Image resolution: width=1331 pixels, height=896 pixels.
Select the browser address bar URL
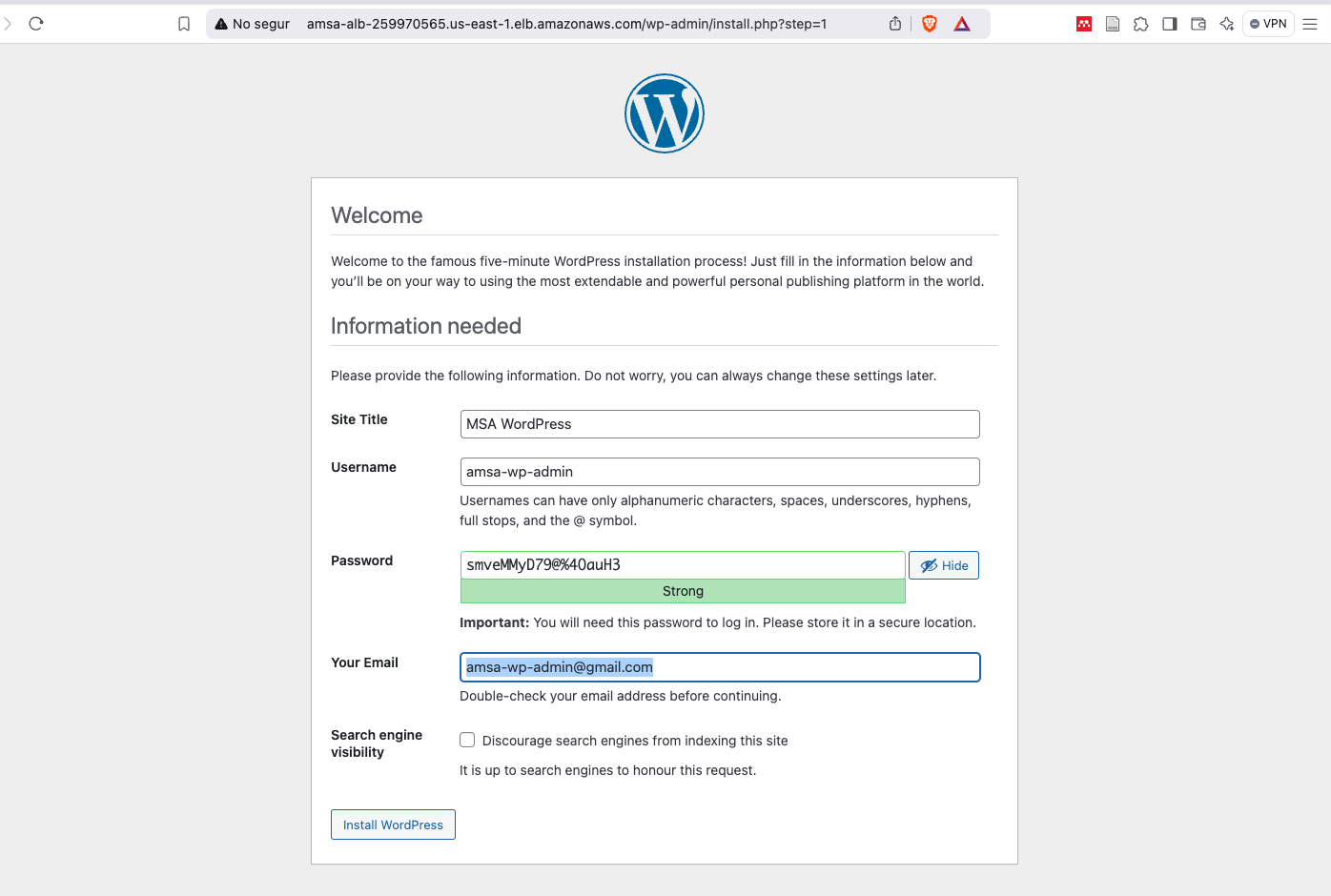click(566, 24)
